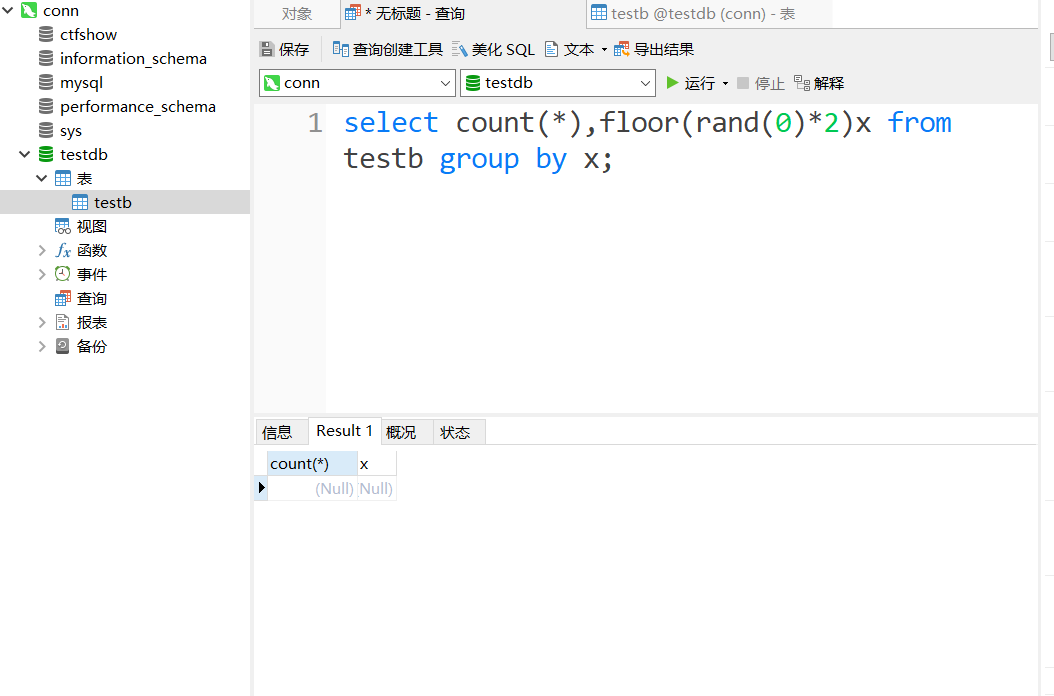
Task: Switch to the Info (信息) tab
Action: coord(277,432)
